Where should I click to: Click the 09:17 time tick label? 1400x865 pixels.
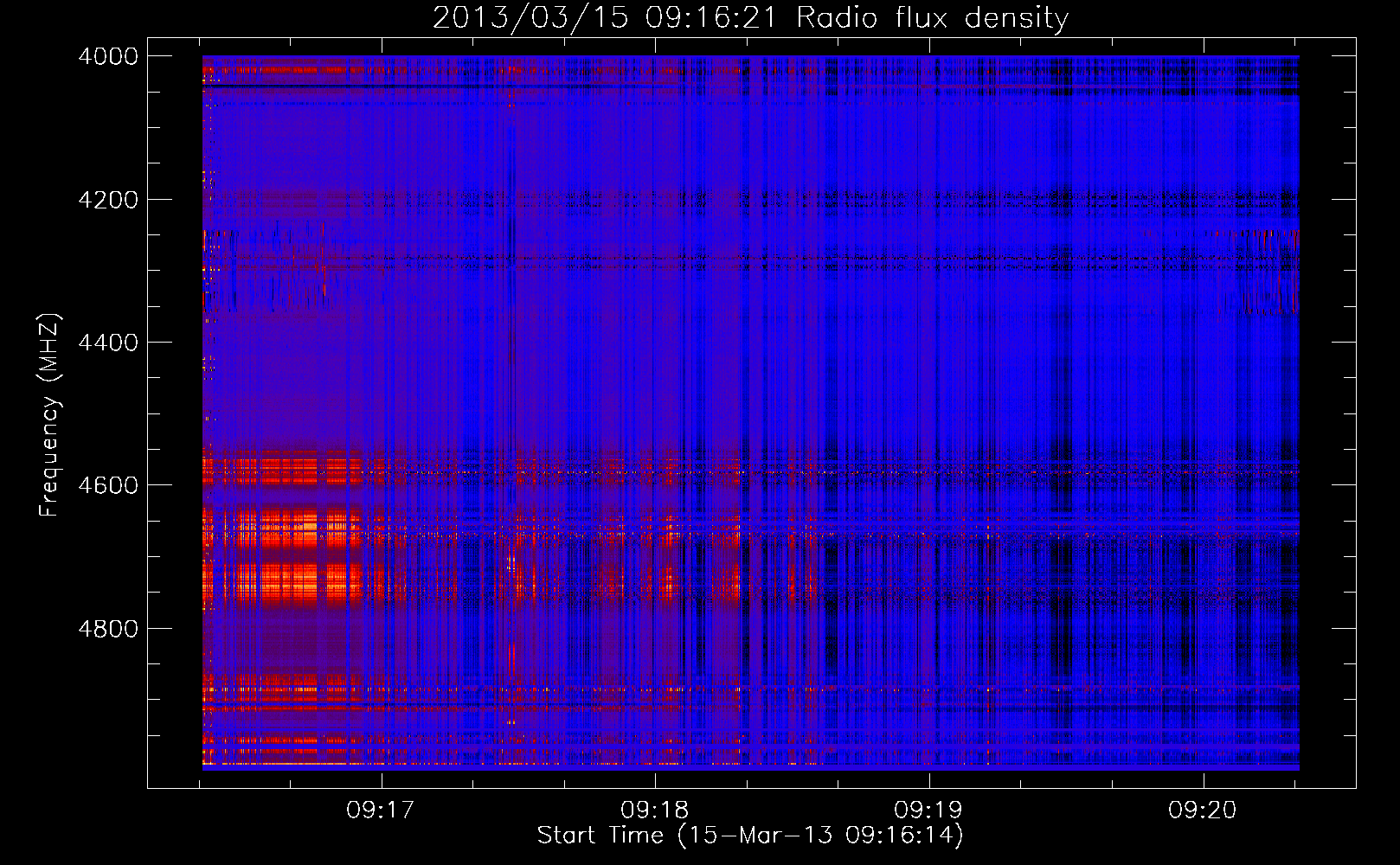point(381,811)
